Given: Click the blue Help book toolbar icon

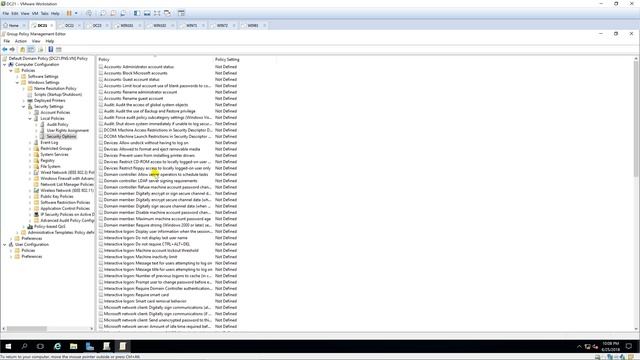Looking at the screenshot, I should [51, 49].
